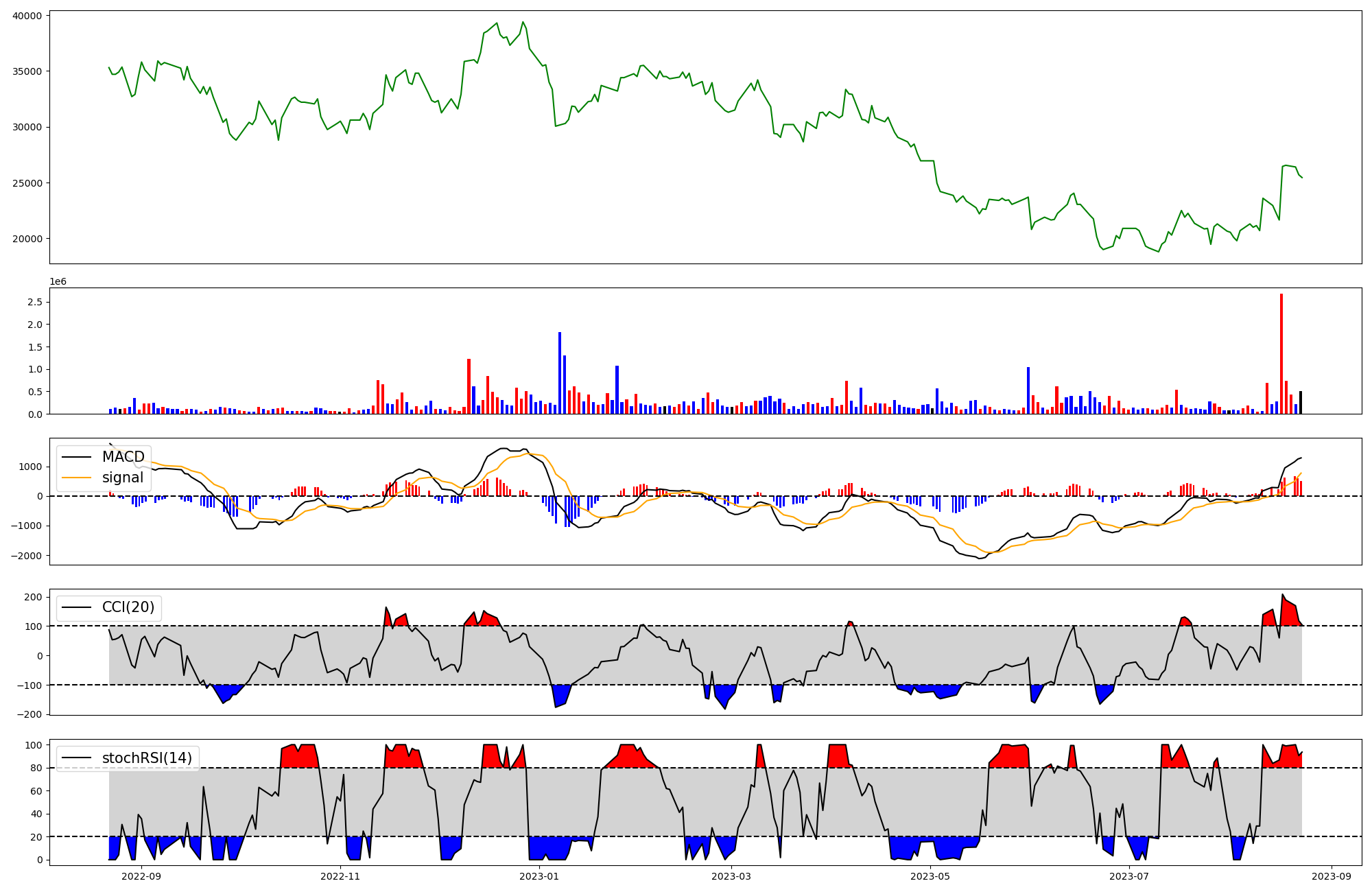Click the 2023-09 date axis label
This screenshot has height=892, width=1372.
tap(1332, 876)
